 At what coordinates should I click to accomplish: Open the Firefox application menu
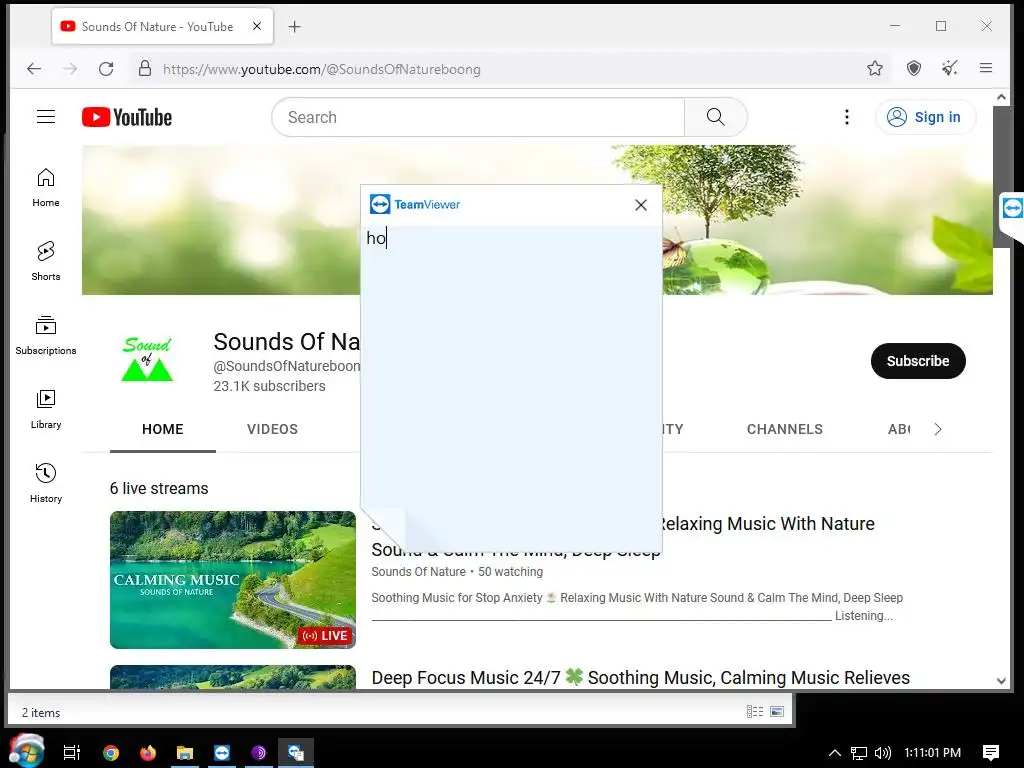(x=986, y=68)
